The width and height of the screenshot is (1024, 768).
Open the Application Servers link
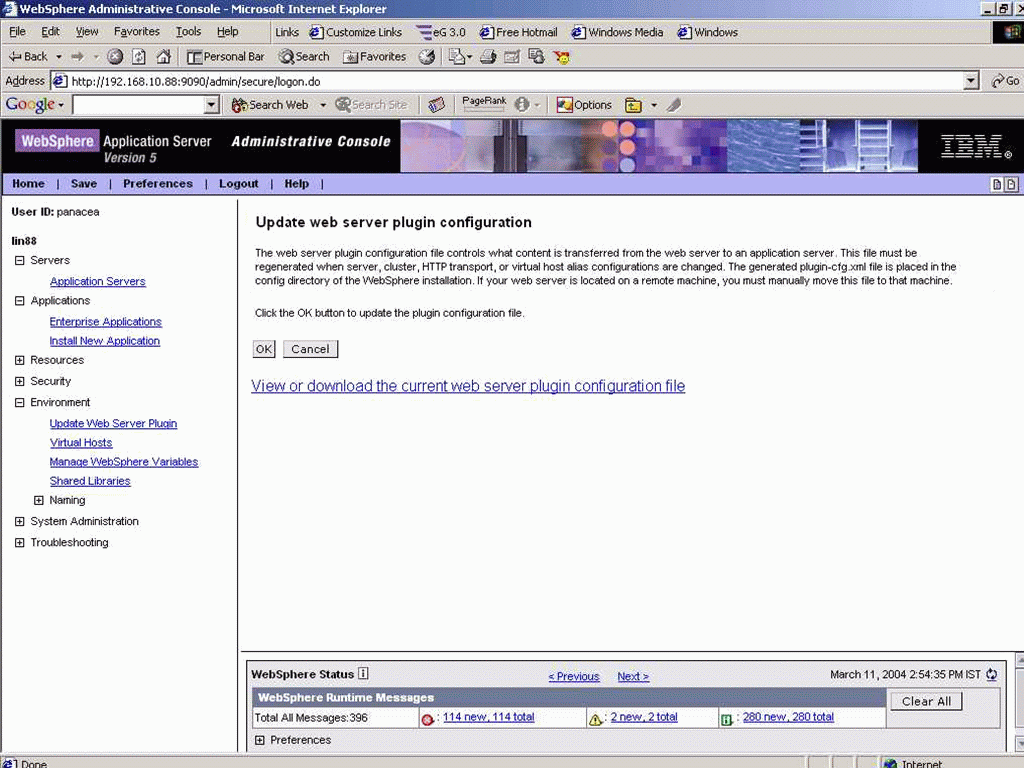tap(98, 281)
